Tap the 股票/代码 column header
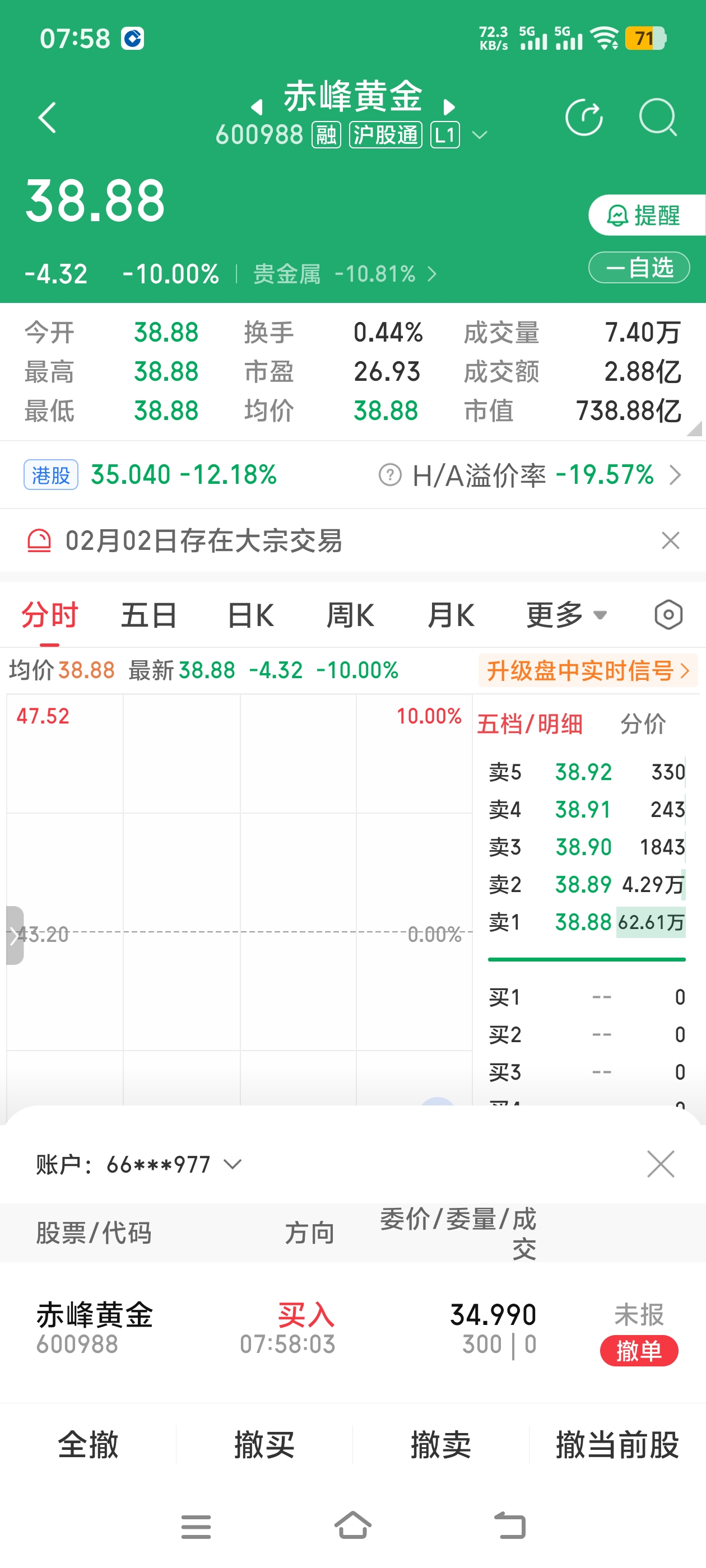This screenshot has width=706, height=1568. point(94,1233)
